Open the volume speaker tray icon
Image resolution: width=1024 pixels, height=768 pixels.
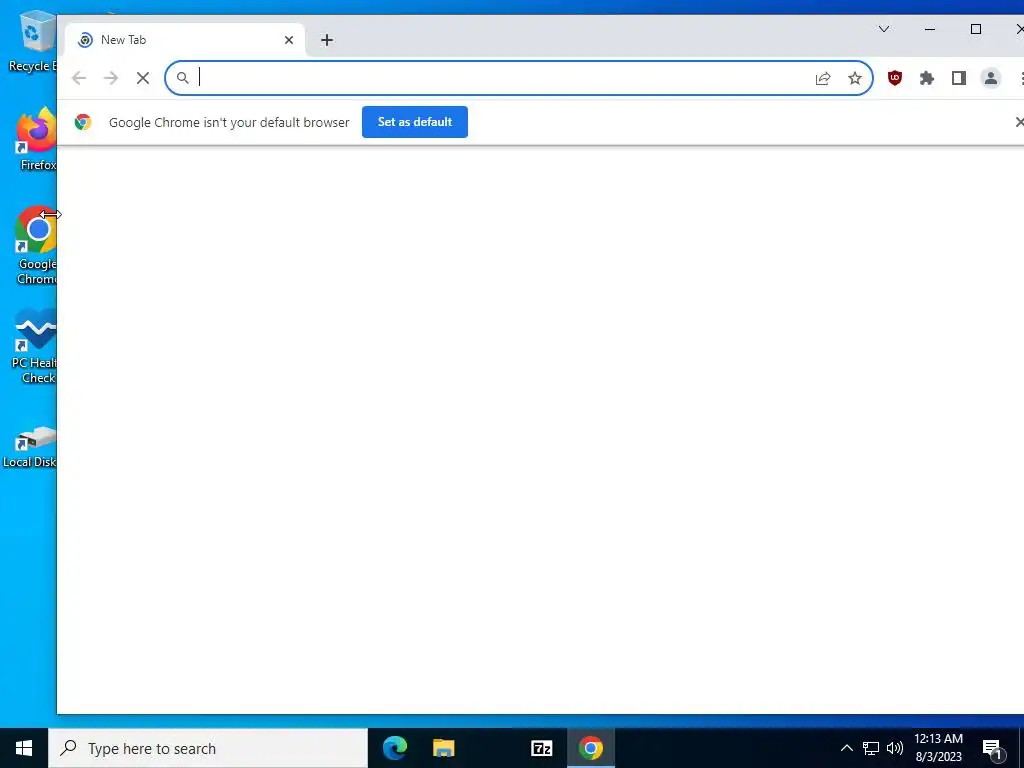(x=895, y=748)
